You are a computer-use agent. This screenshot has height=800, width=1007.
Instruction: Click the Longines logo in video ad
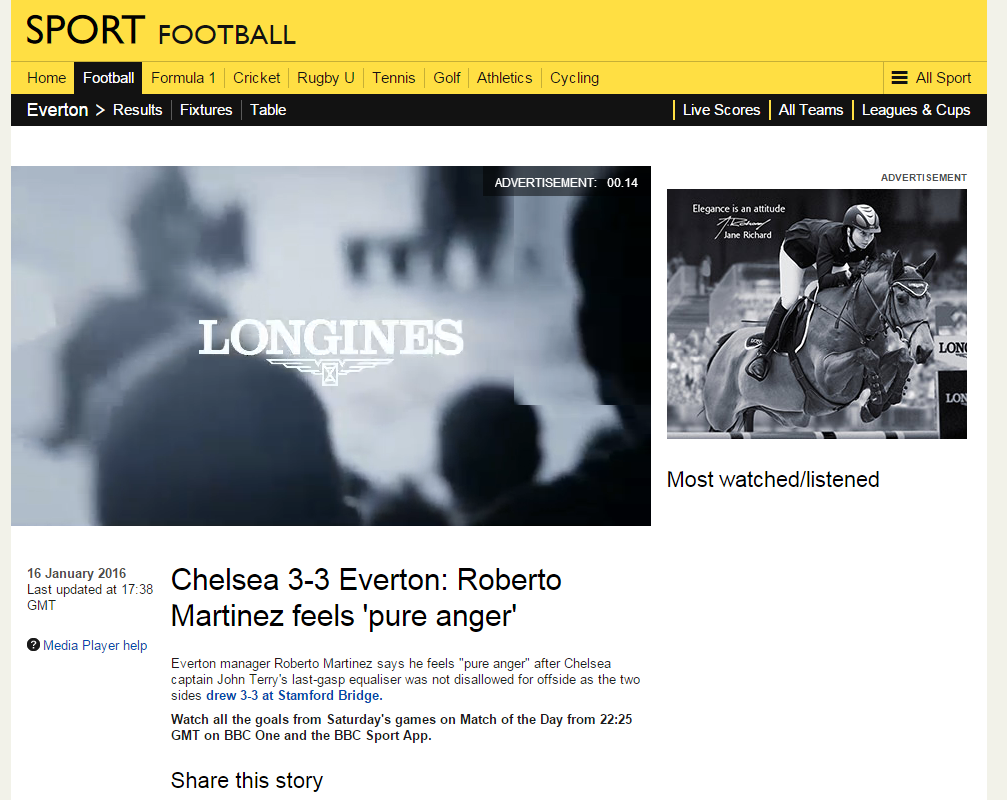pos(330,351)
